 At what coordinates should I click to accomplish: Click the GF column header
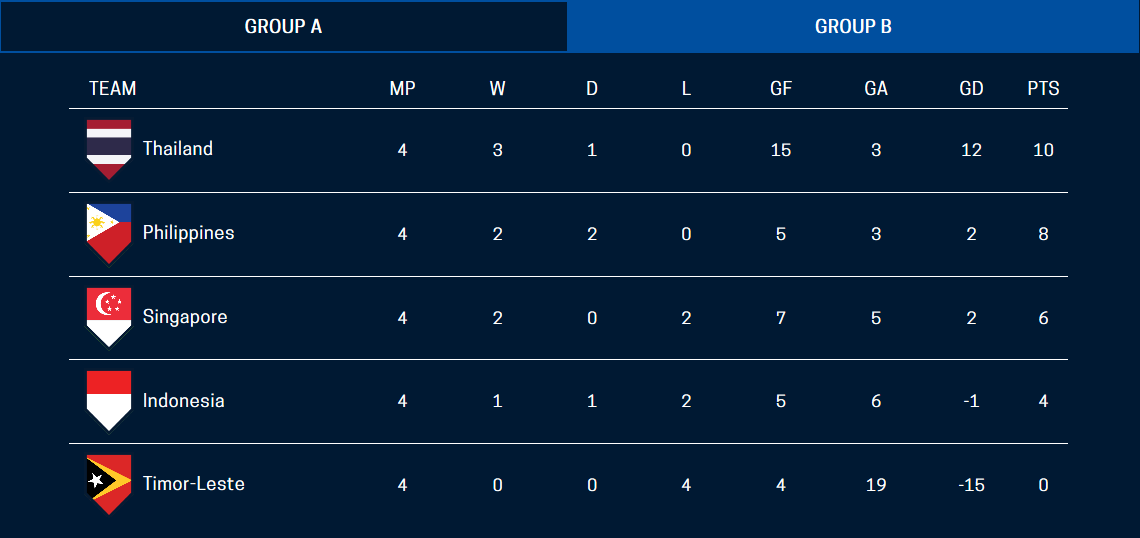[781, 89]
